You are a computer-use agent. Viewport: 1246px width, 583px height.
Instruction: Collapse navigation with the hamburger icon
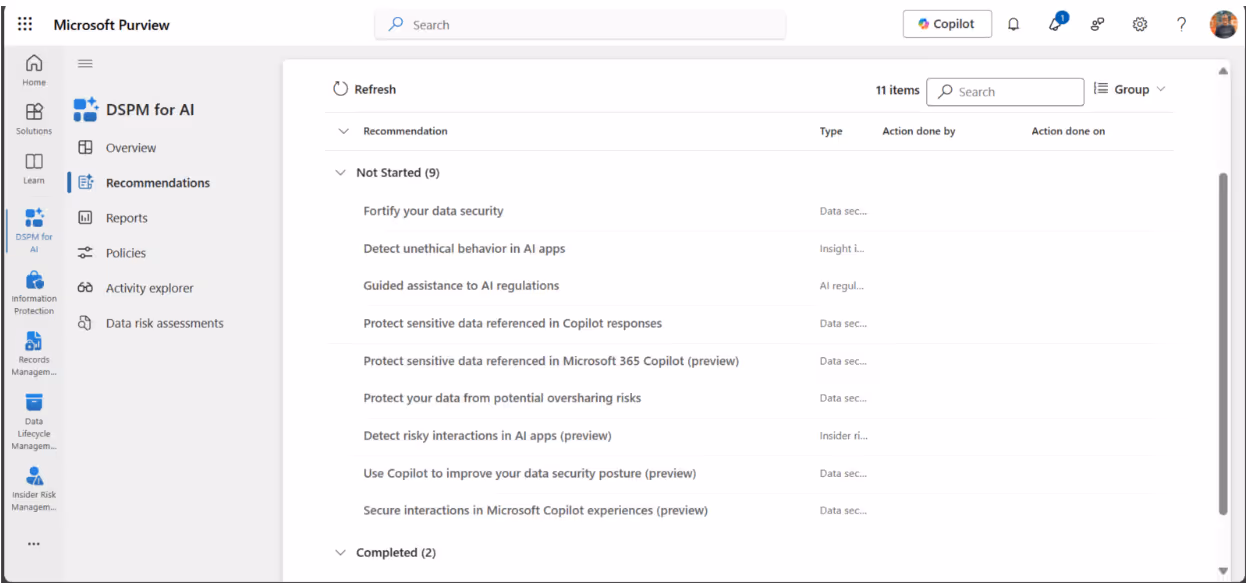pos(85,64)
